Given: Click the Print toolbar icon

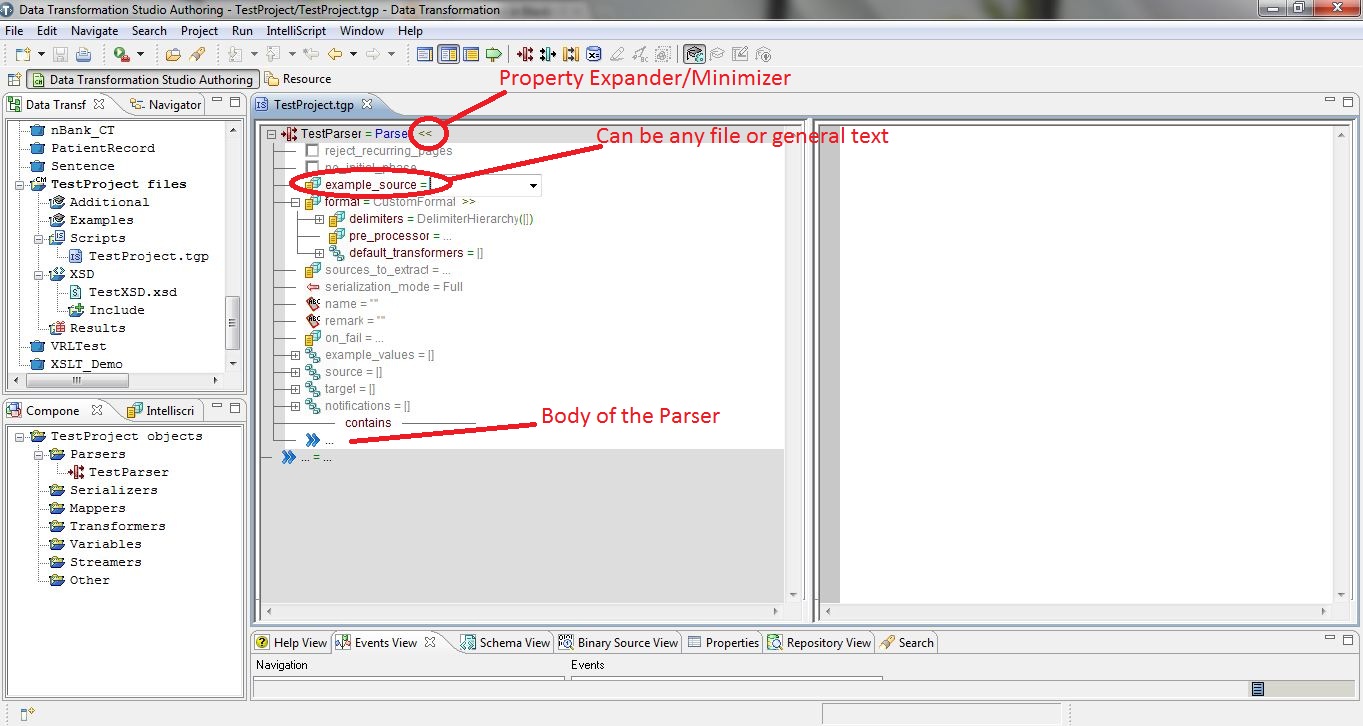Looking at the screenshot, I should point(84,54).
